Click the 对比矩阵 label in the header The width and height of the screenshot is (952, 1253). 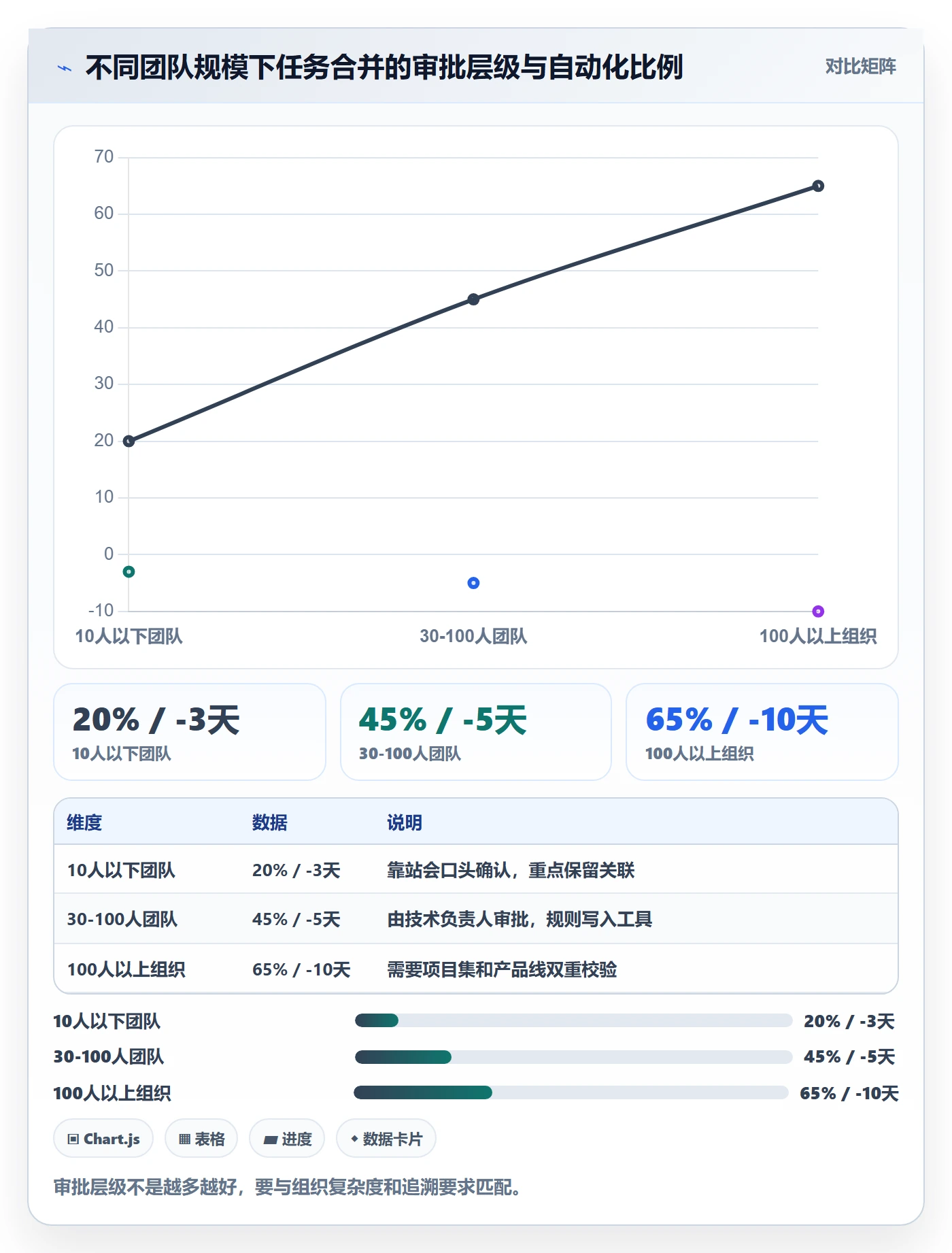[x=860, y=67]
